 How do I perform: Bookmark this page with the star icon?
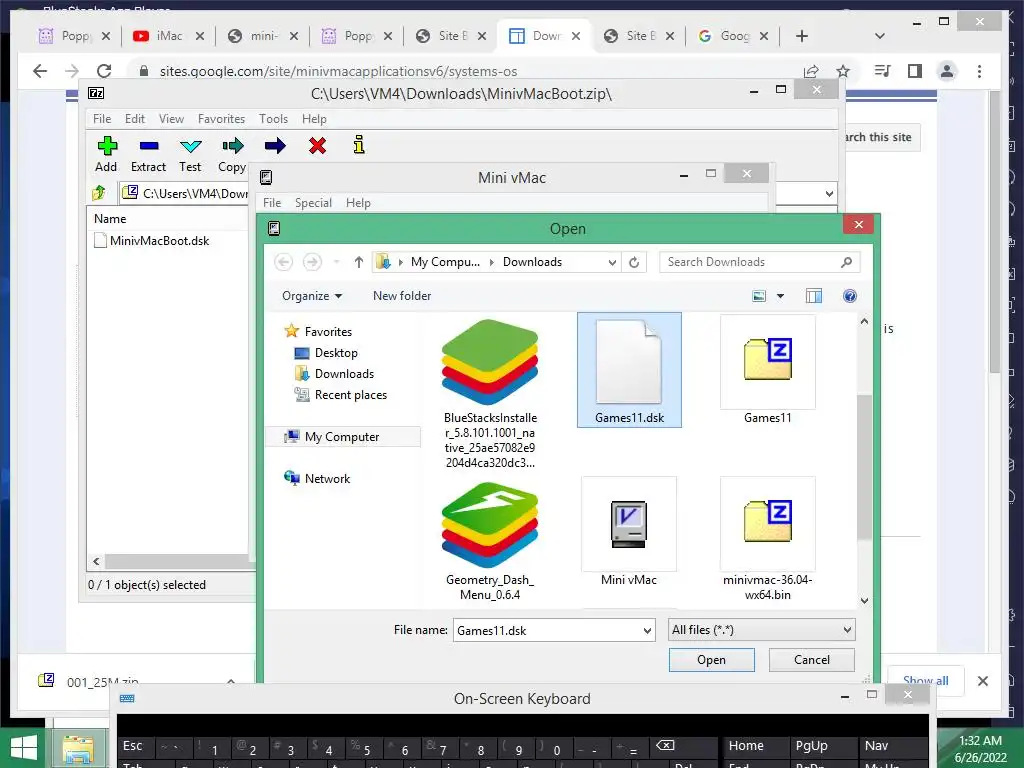[843, 71]
